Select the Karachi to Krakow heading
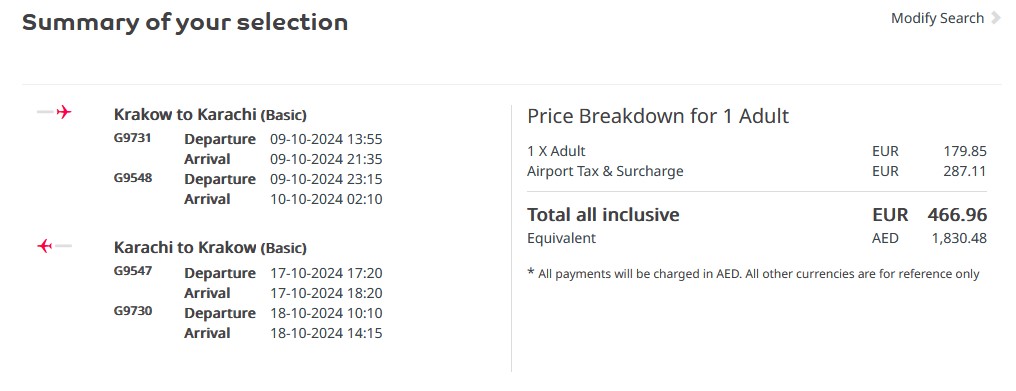Image resolution: width=1016 pixels, height=391 pixels. (x=210, y=248)
